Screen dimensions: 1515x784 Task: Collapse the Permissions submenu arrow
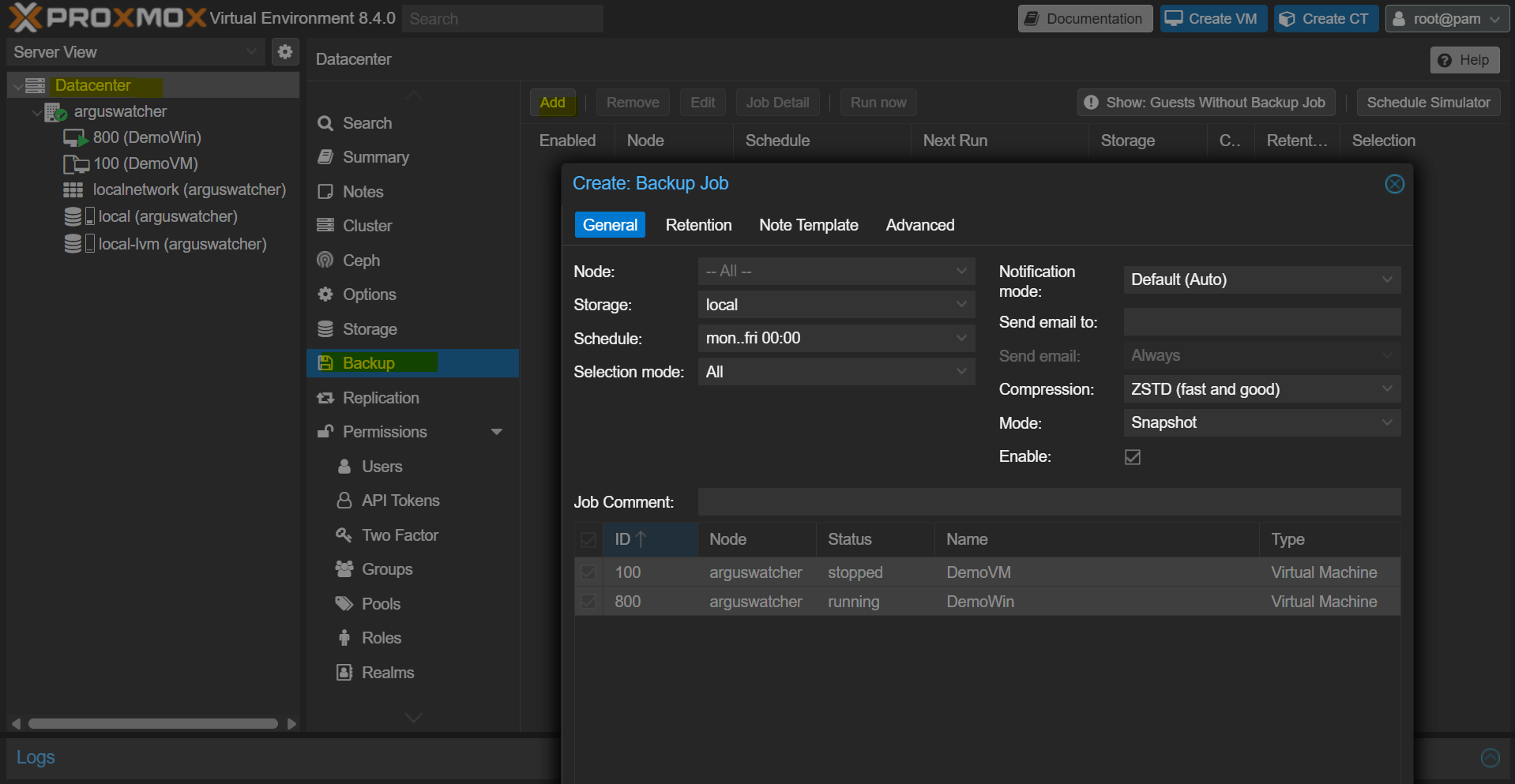click(497, 432)
